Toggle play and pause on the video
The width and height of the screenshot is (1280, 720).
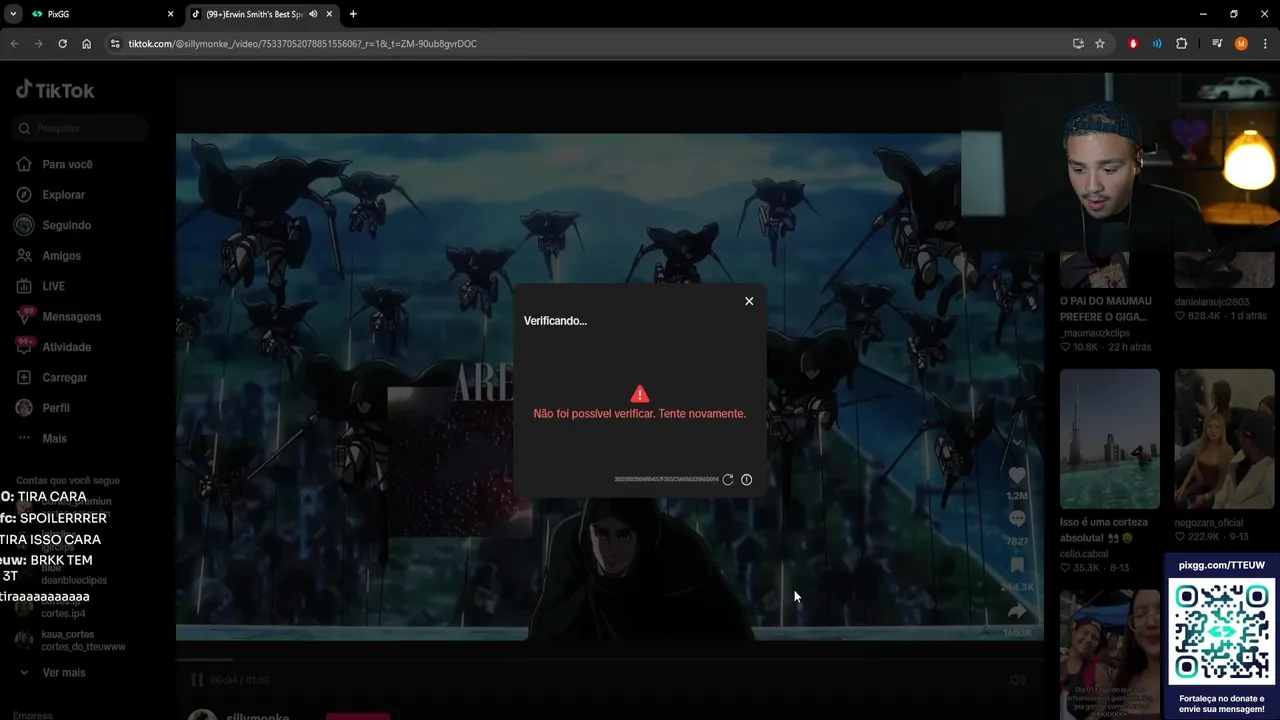tap(197, 680)
